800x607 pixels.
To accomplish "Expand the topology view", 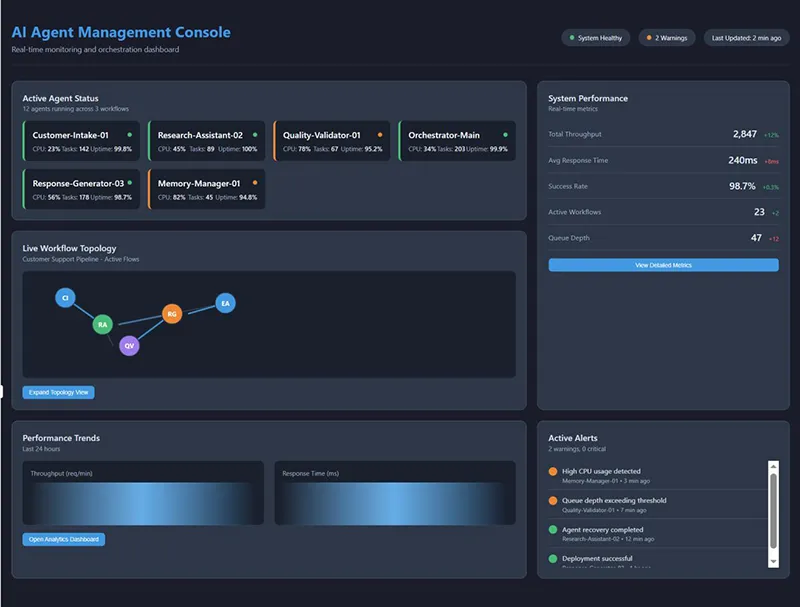I will click(58, 392).
